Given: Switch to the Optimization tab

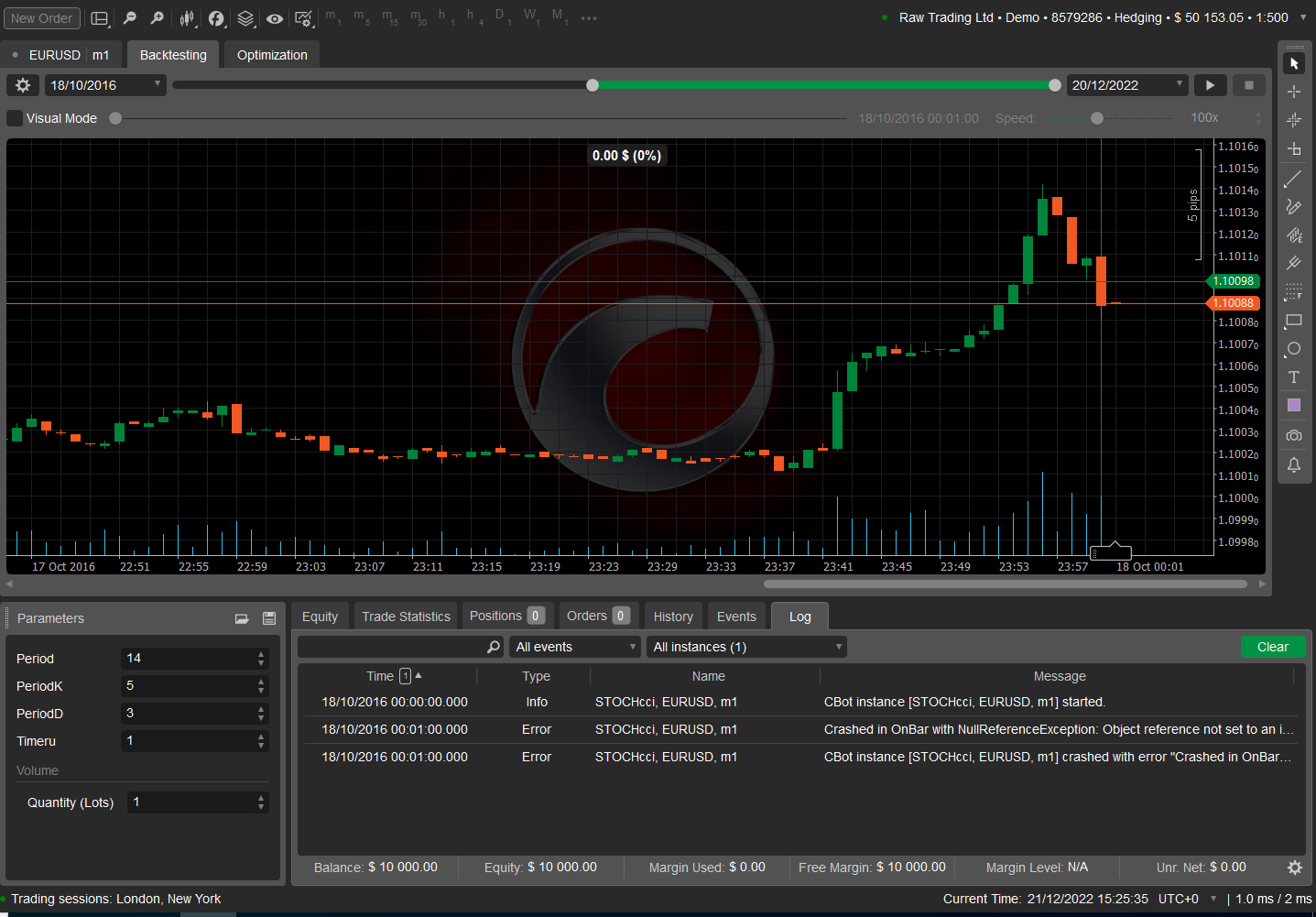Looking at the screenshot, I should point(272,55).
